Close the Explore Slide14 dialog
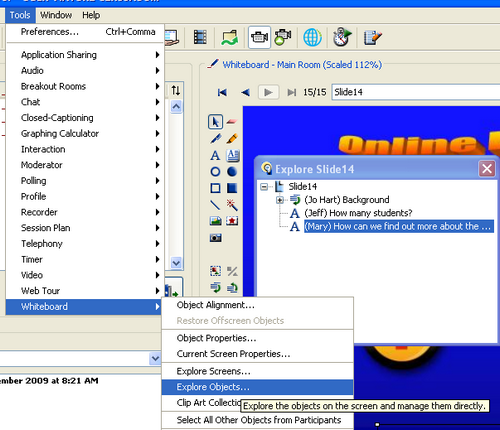The height and width of the screenshot is (430, 500). coord(487,169)
